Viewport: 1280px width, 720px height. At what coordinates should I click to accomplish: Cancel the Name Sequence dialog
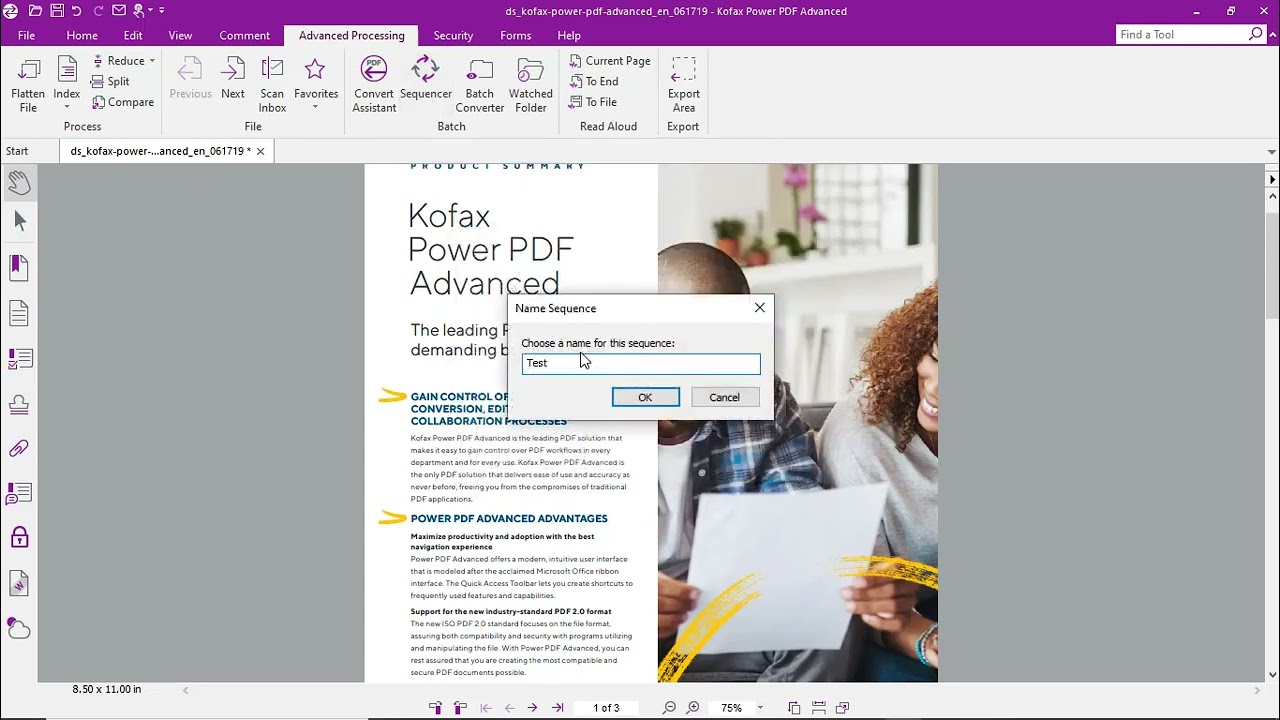(724, 398)
